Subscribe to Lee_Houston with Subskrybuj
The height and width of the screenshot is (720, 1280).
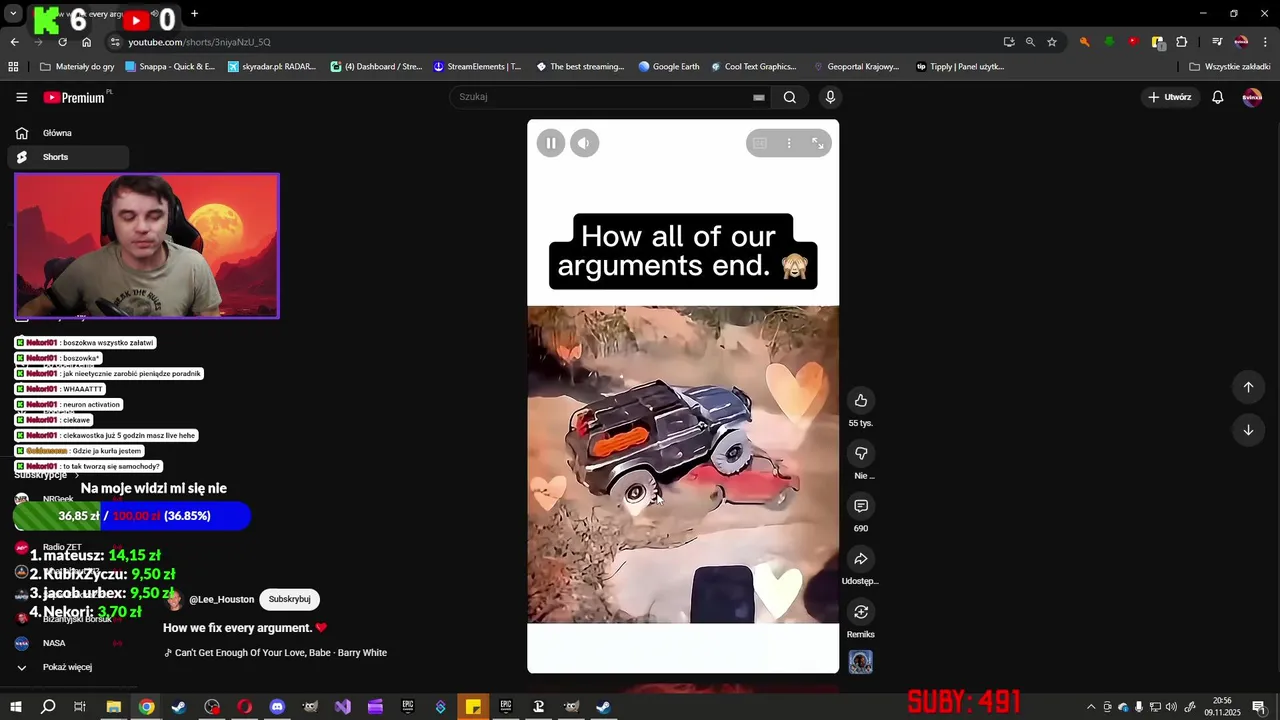[x=289, y=599]
